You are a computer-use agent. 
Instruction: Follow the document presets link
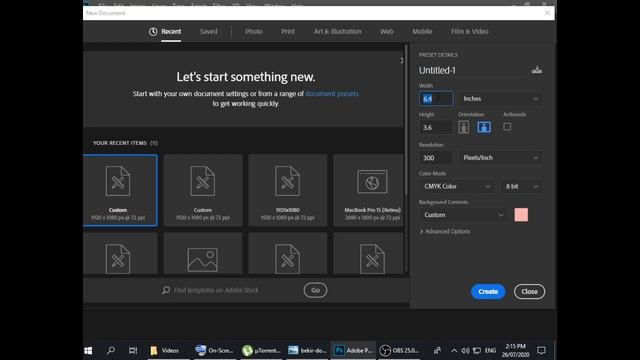click(332, 93)
